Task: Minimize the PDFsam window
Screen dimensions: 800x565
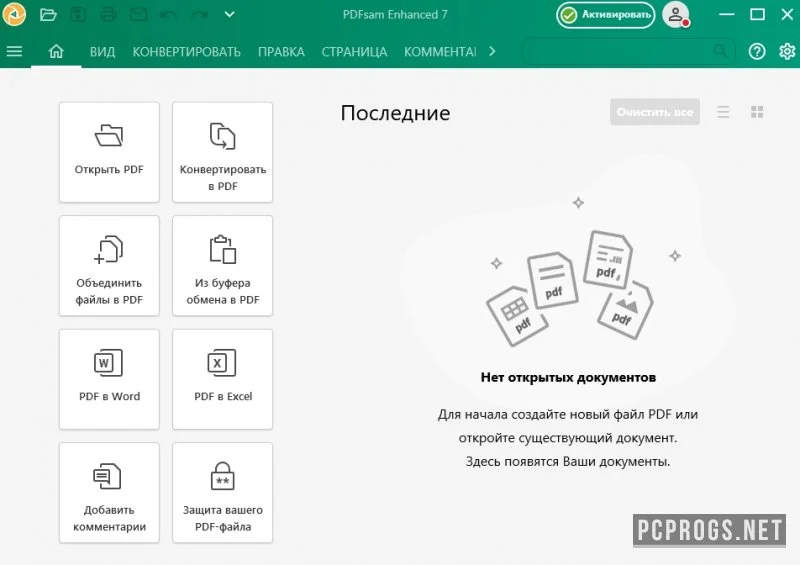Action: tap(727, 14)
